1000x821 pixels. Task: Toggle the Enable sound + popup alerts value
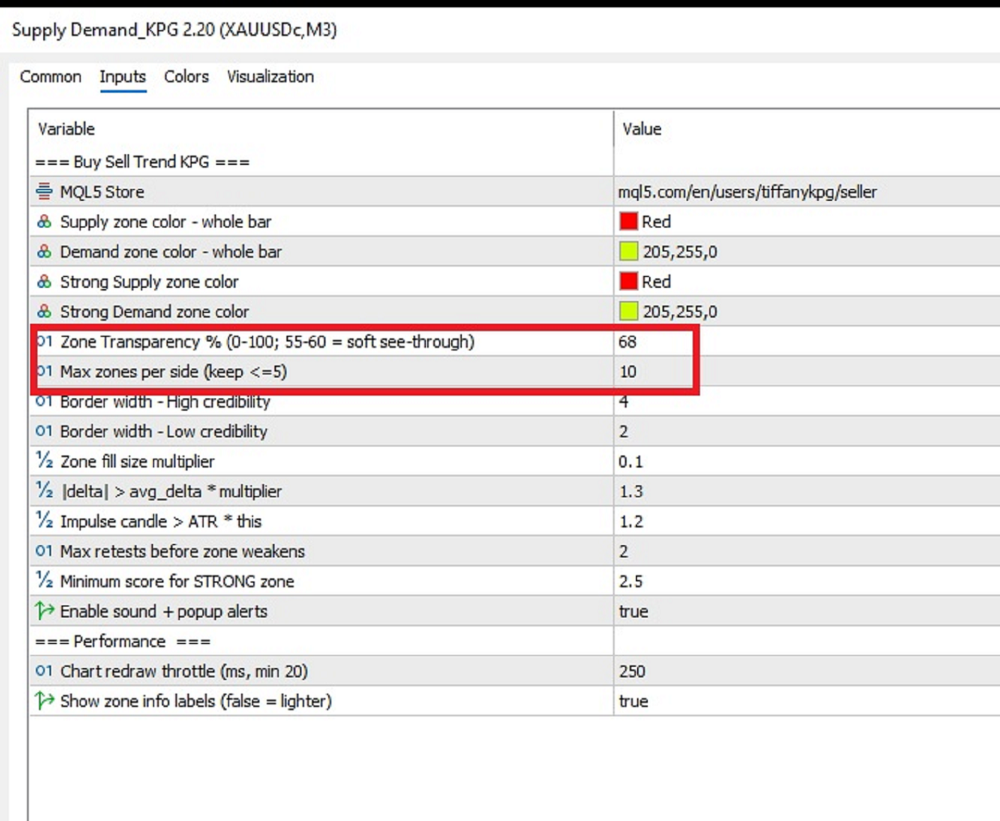633,611
